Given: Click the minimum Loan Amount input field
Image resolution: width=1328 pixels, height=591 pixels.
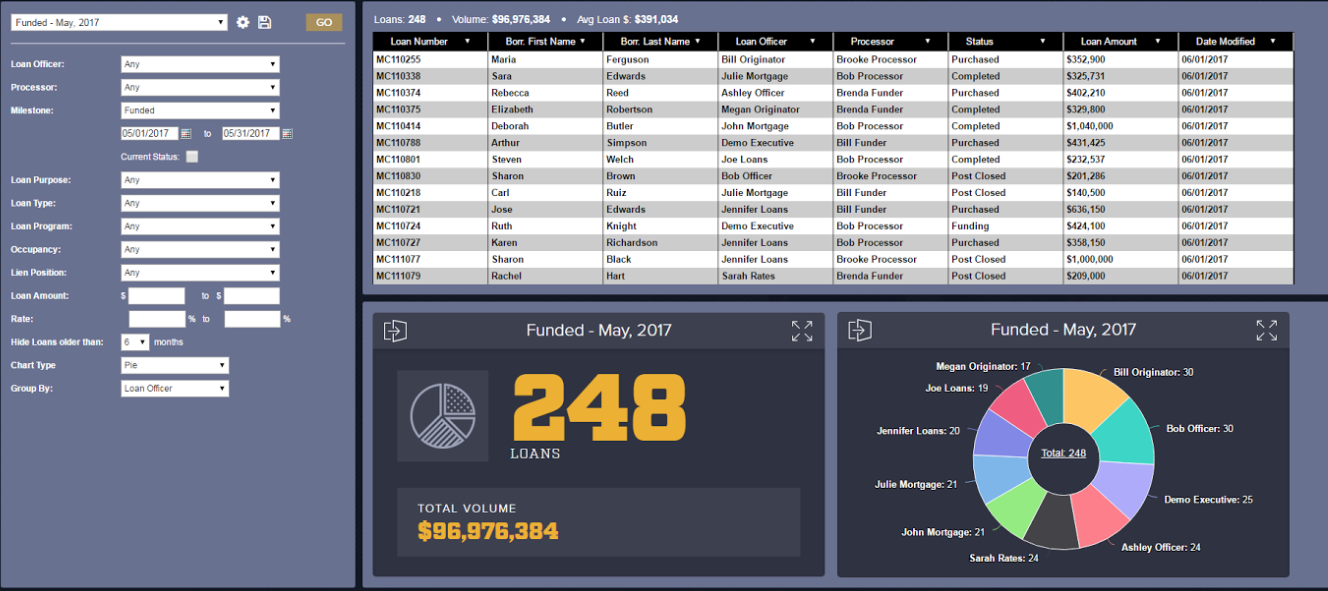Looking at the screenshot, I should 157,296.
